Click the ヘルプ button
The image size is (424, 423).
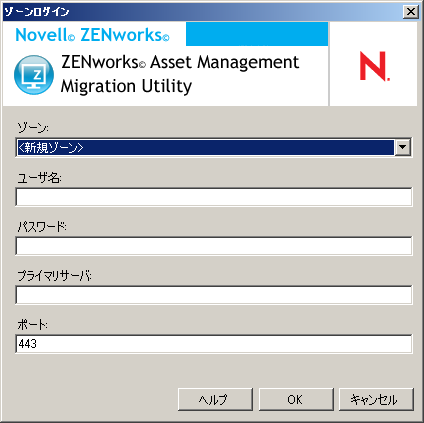[215, 399]
